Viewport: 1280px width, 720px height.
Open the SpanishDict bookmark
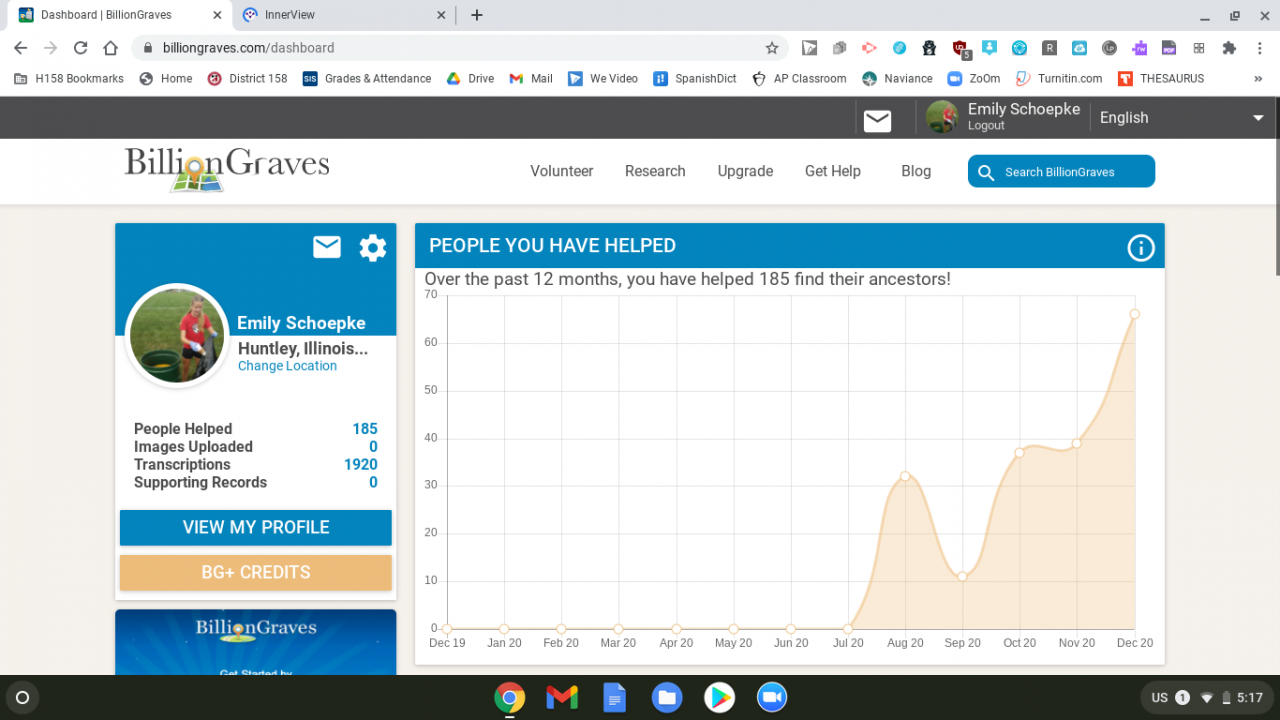pyautogui.click(x=695, y=78)
